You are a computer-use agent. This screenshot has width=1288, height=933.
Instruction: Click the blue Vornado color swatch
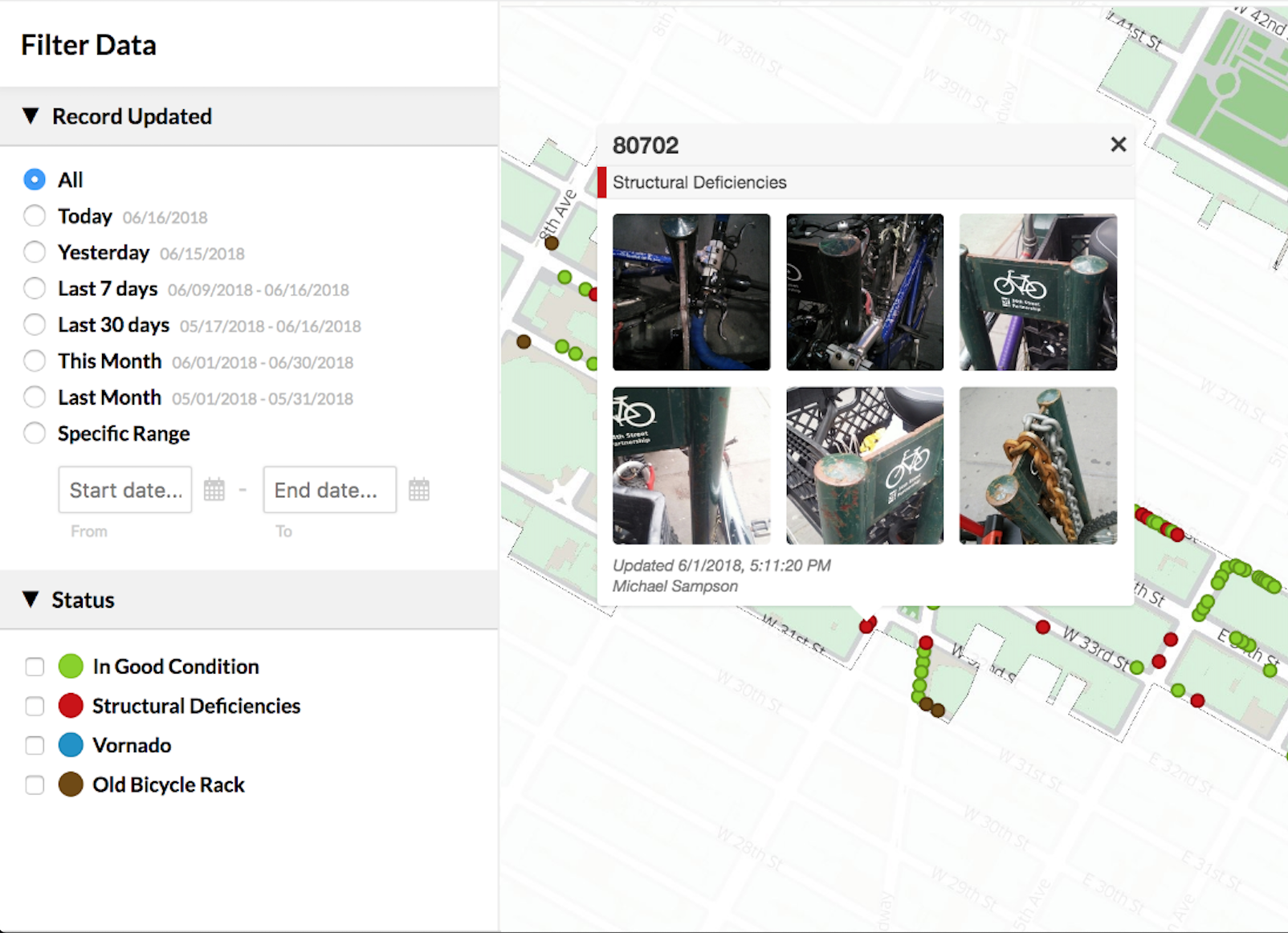[x=71, y=745]
